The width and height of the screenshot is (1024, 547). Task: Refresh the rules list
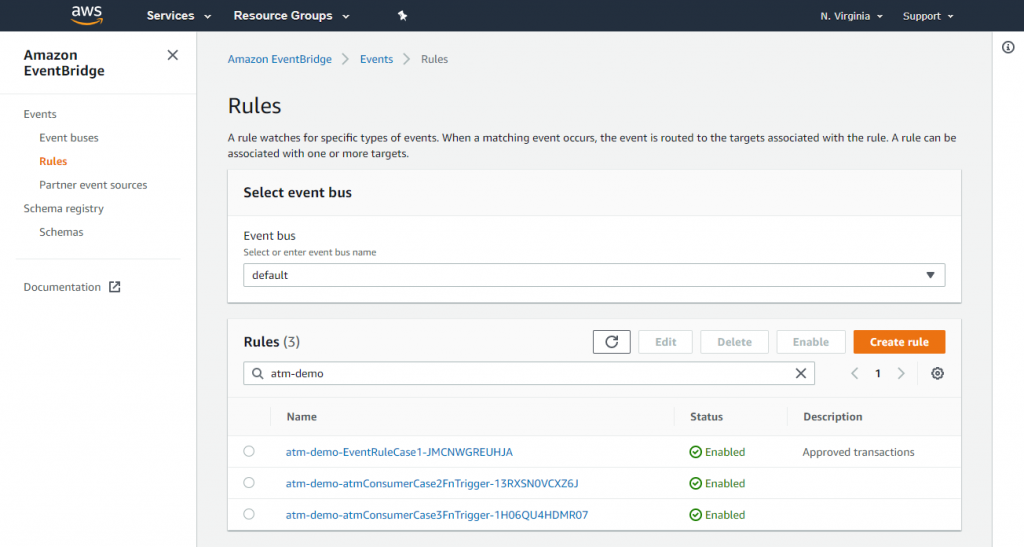click(611, 342)
